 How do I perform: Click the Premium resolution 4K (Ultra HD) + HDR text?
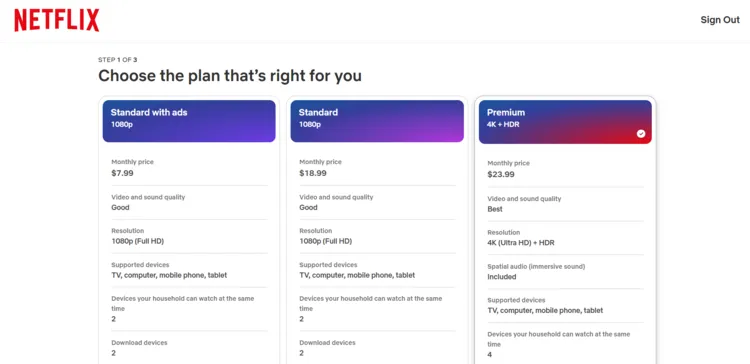click(x=521, y=243)
